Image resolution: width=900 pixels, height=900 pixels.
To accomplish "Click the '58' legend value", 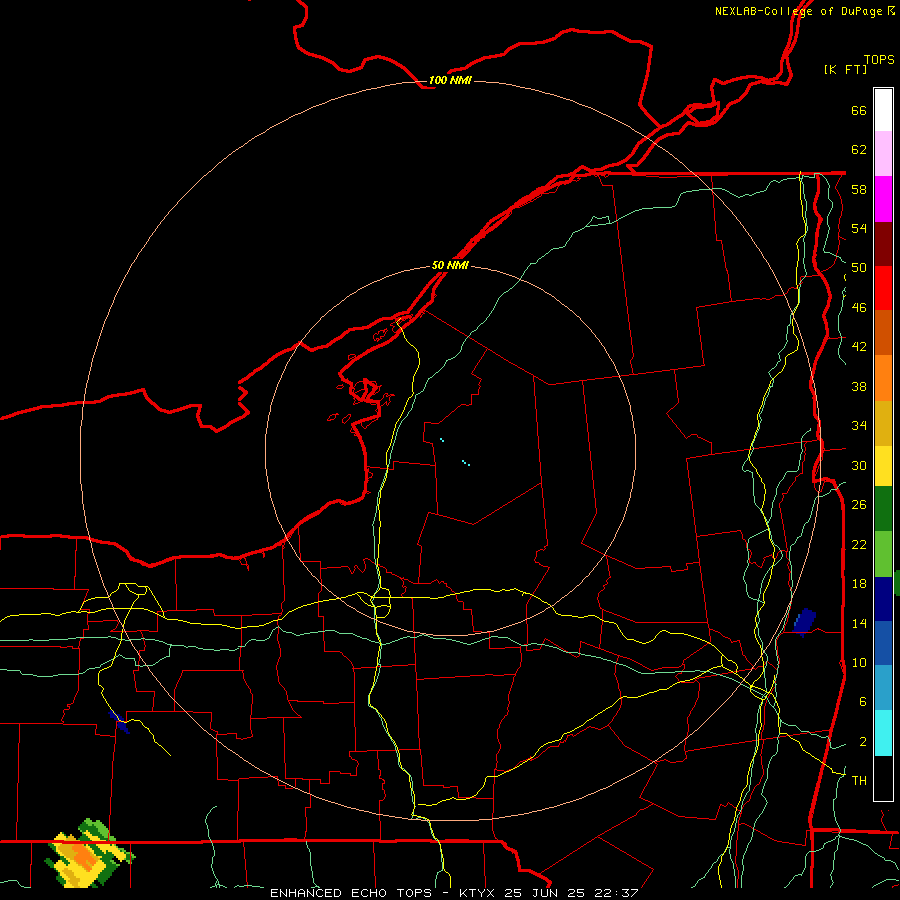I will coord(859,189).
